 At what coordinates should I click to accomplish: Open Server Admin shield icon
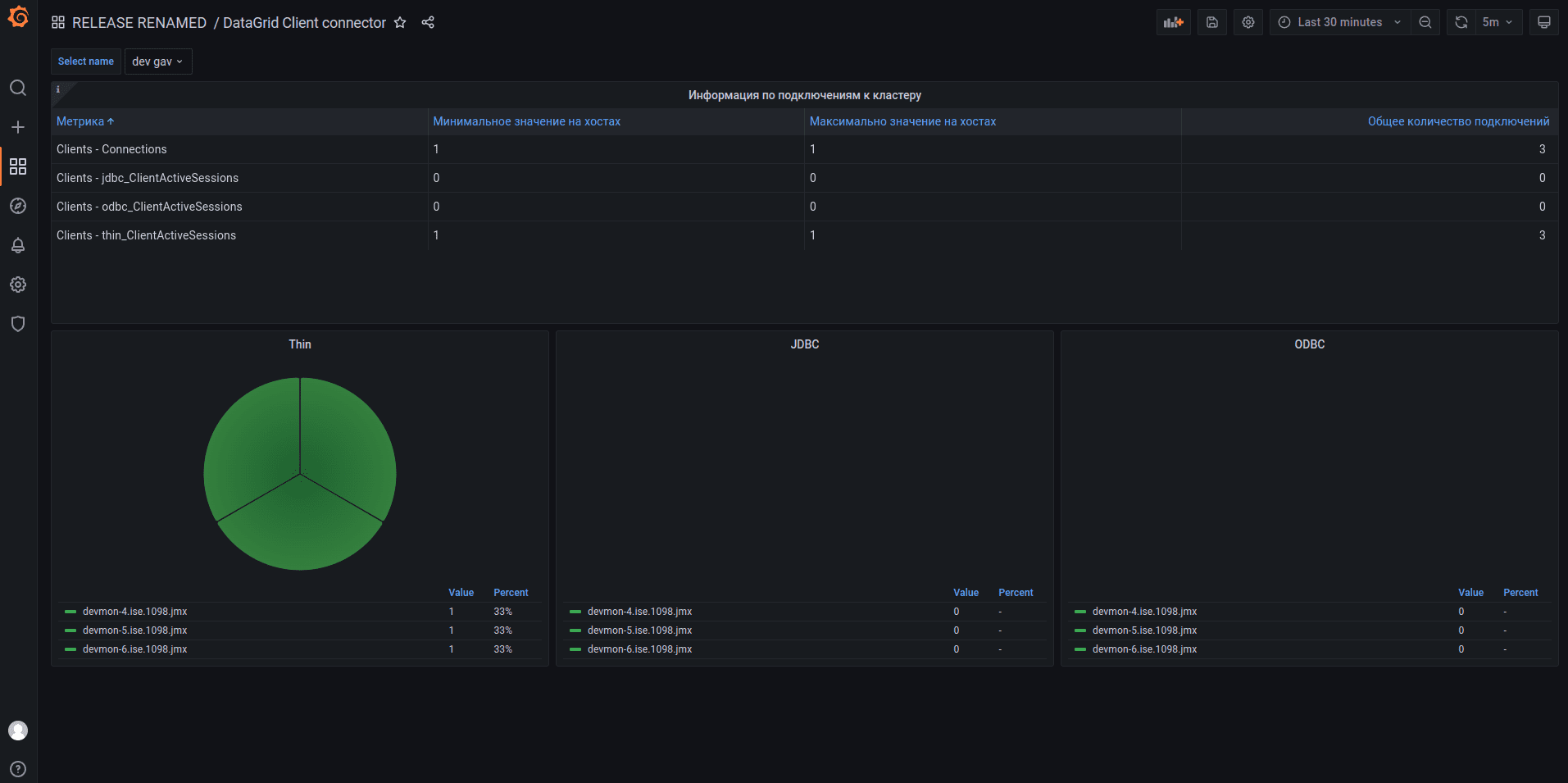tap(18, 324)
